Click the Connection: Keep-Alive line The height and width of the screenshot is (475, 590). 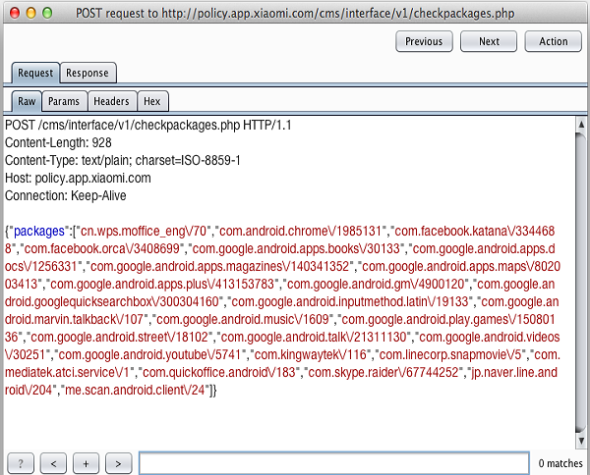(65, 196)
